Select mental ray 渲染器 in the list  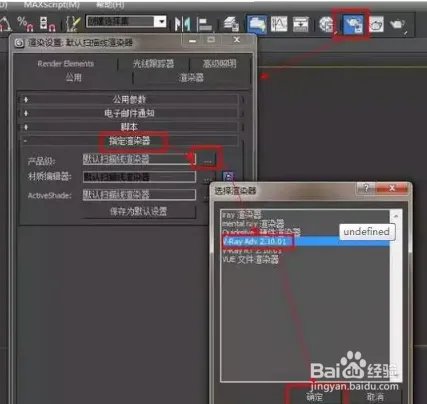click(x=253, y=223)
